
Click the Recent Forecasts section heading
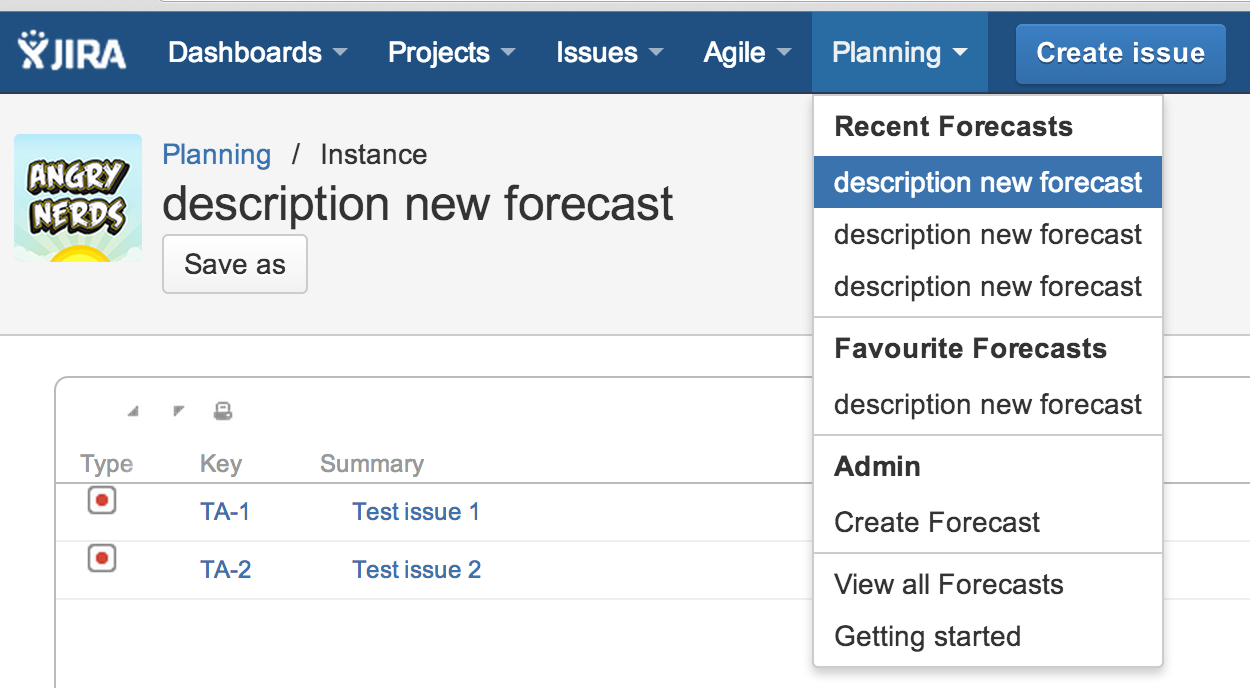coord(954,127)
